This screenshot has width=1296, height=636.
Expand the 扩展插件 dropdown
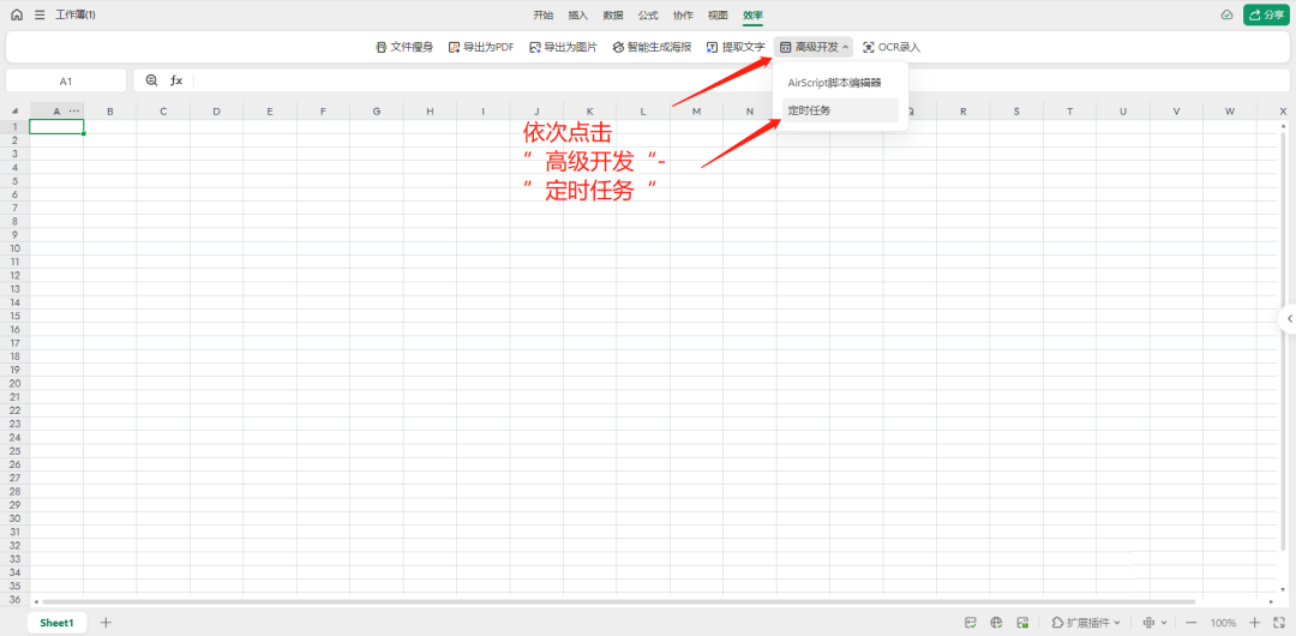tap(1086, 623)
